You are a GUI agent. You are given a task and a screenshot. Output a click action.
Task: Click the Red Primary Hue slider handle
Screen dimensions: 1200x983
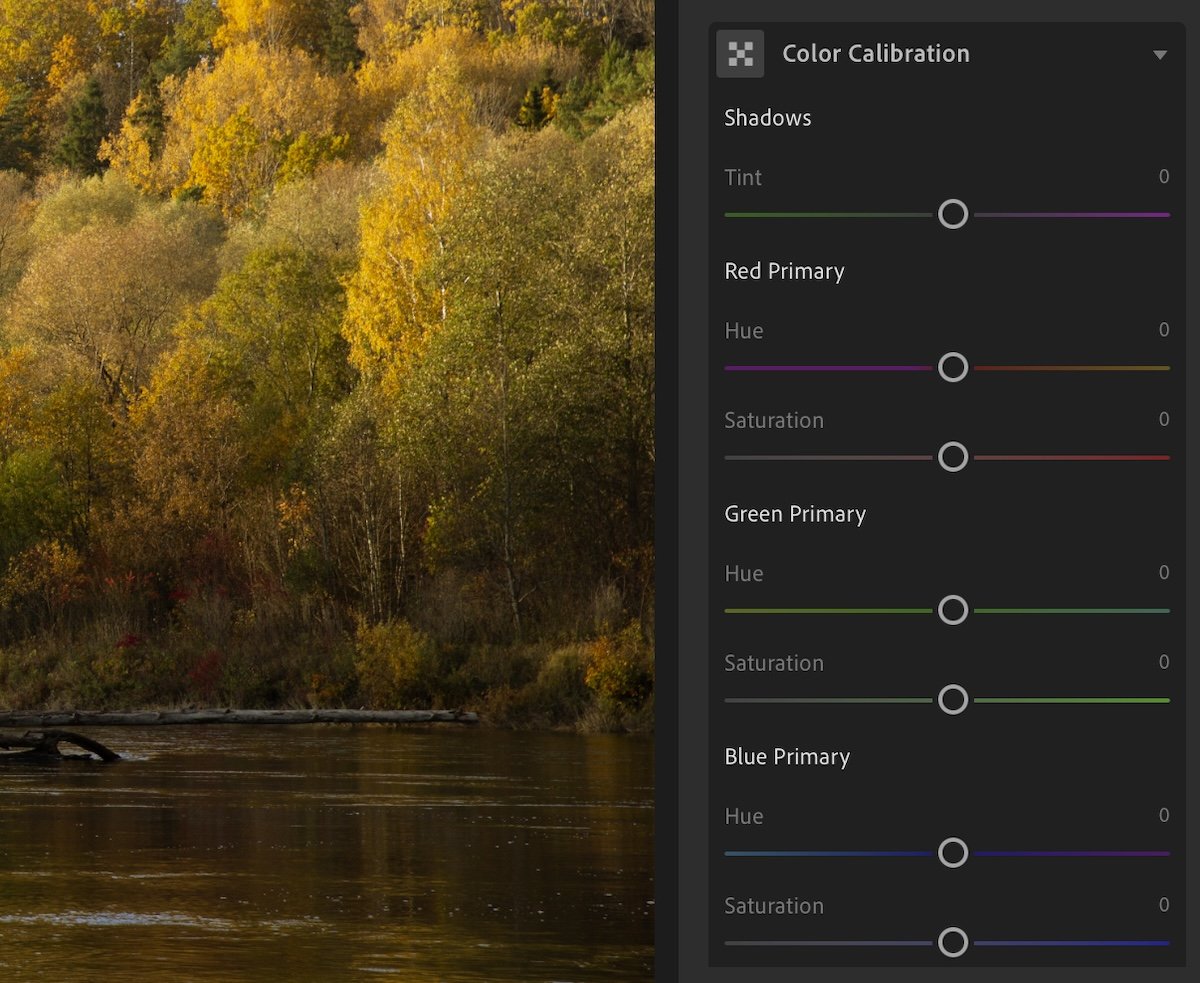click(x=953, y=367)
